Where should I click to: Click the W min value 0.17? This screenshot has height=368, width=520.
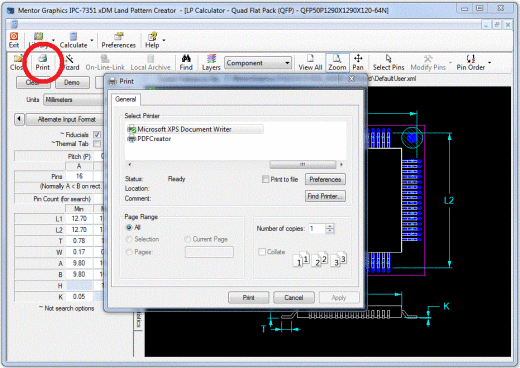[x=79, y=252]
